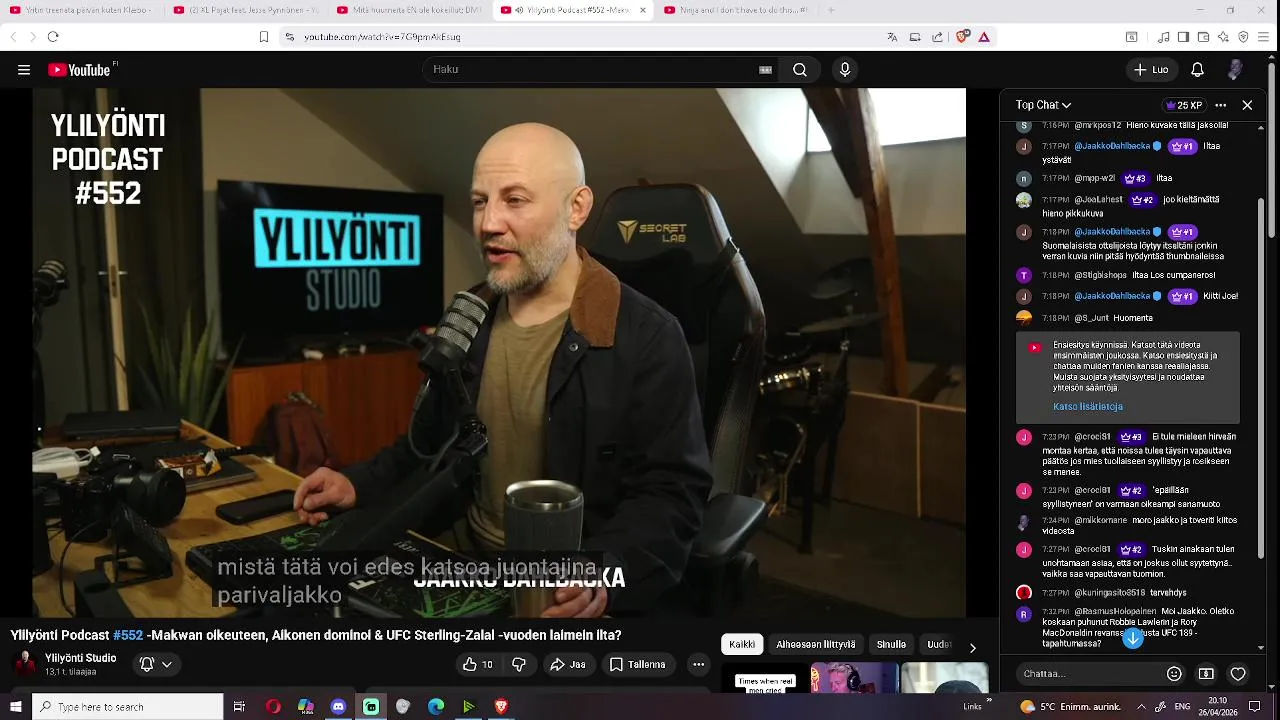
Task: Open the YouTube hamburger guide menu
Action: click(24, 70)
